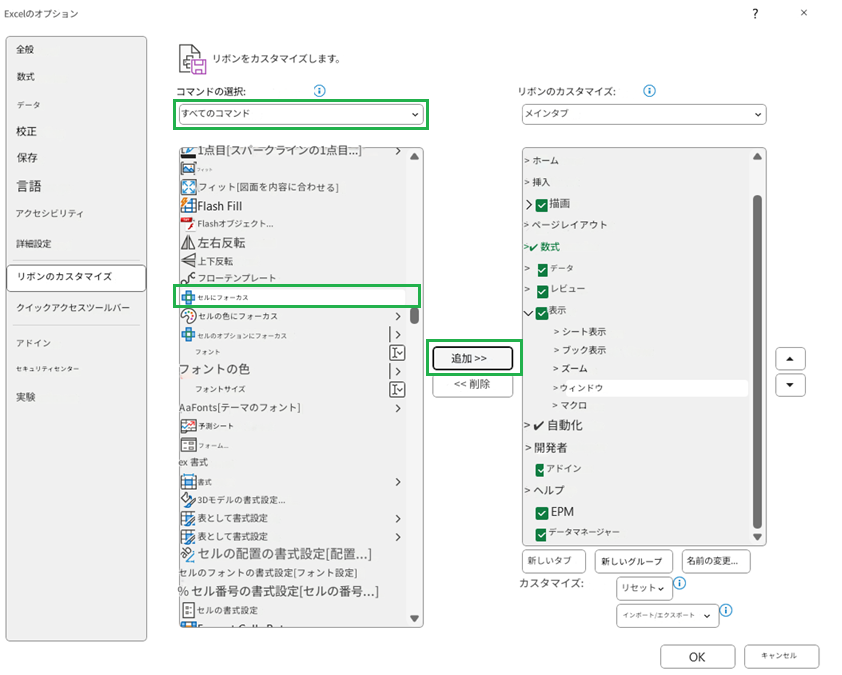Click the command list scroll-down arrow
The height and width of the screenshot is (675, 842).
click(x=414, y=618)
